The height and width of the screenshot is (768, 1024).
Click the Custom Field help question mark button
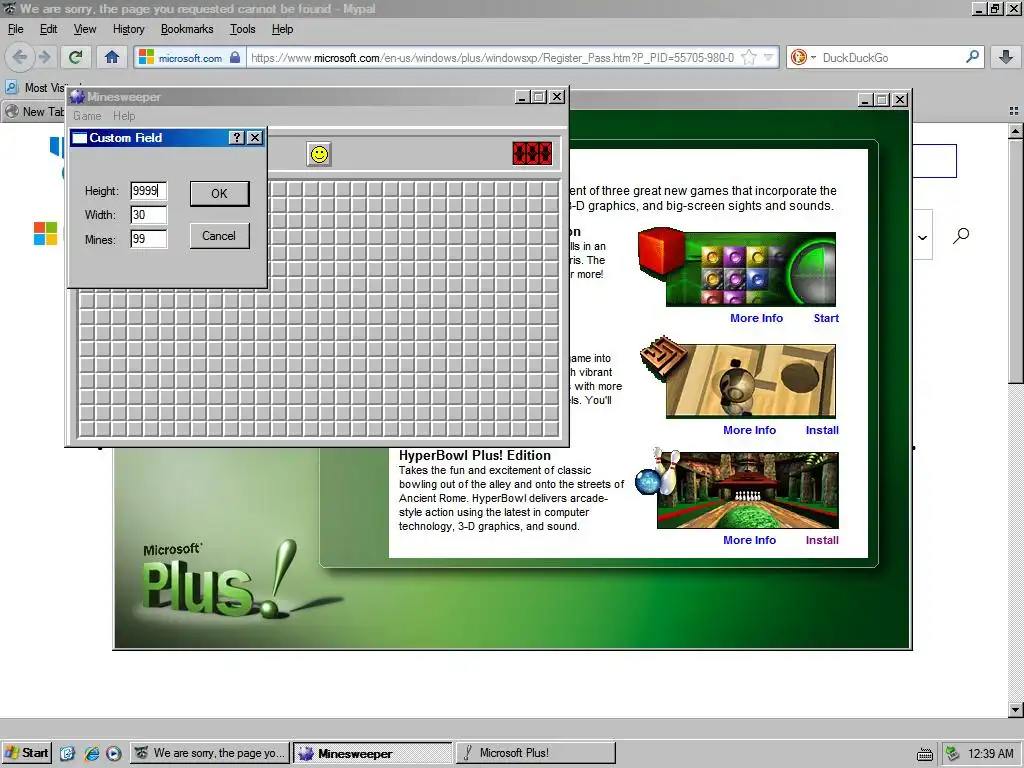(237, 138)
